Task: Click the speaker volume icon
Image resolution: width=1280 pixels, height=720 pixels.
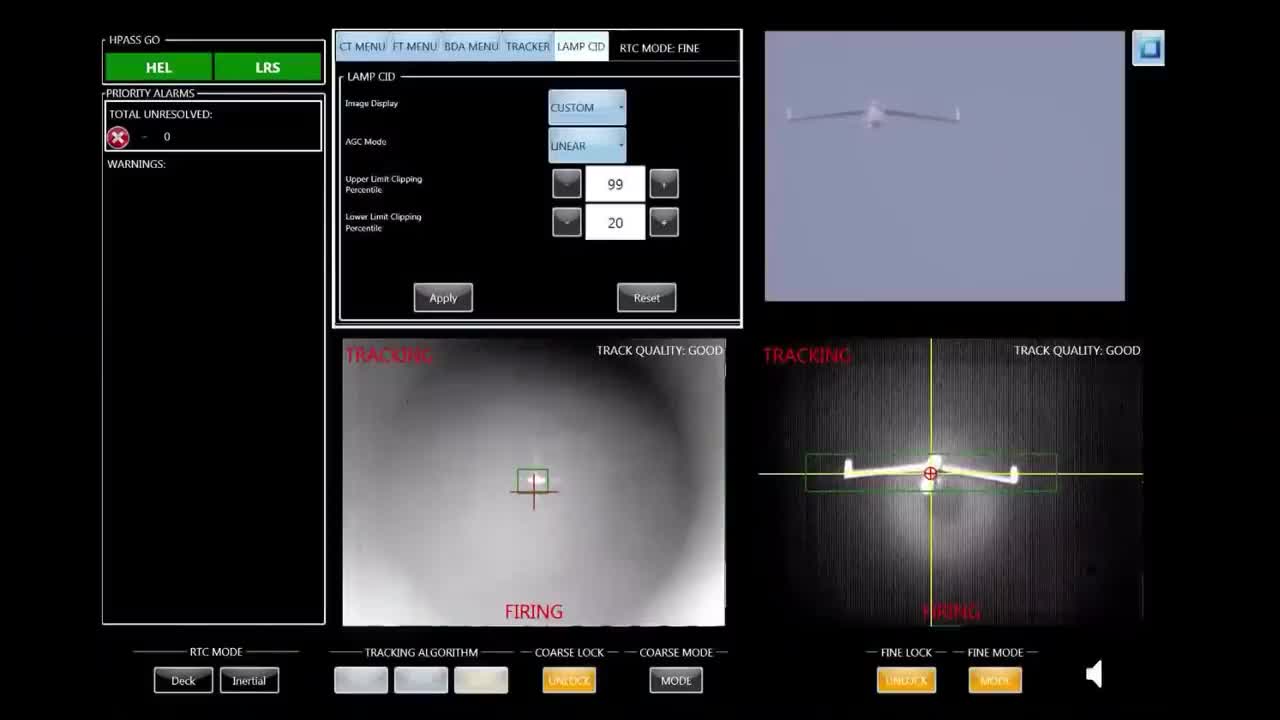Action: (1095, 674)
